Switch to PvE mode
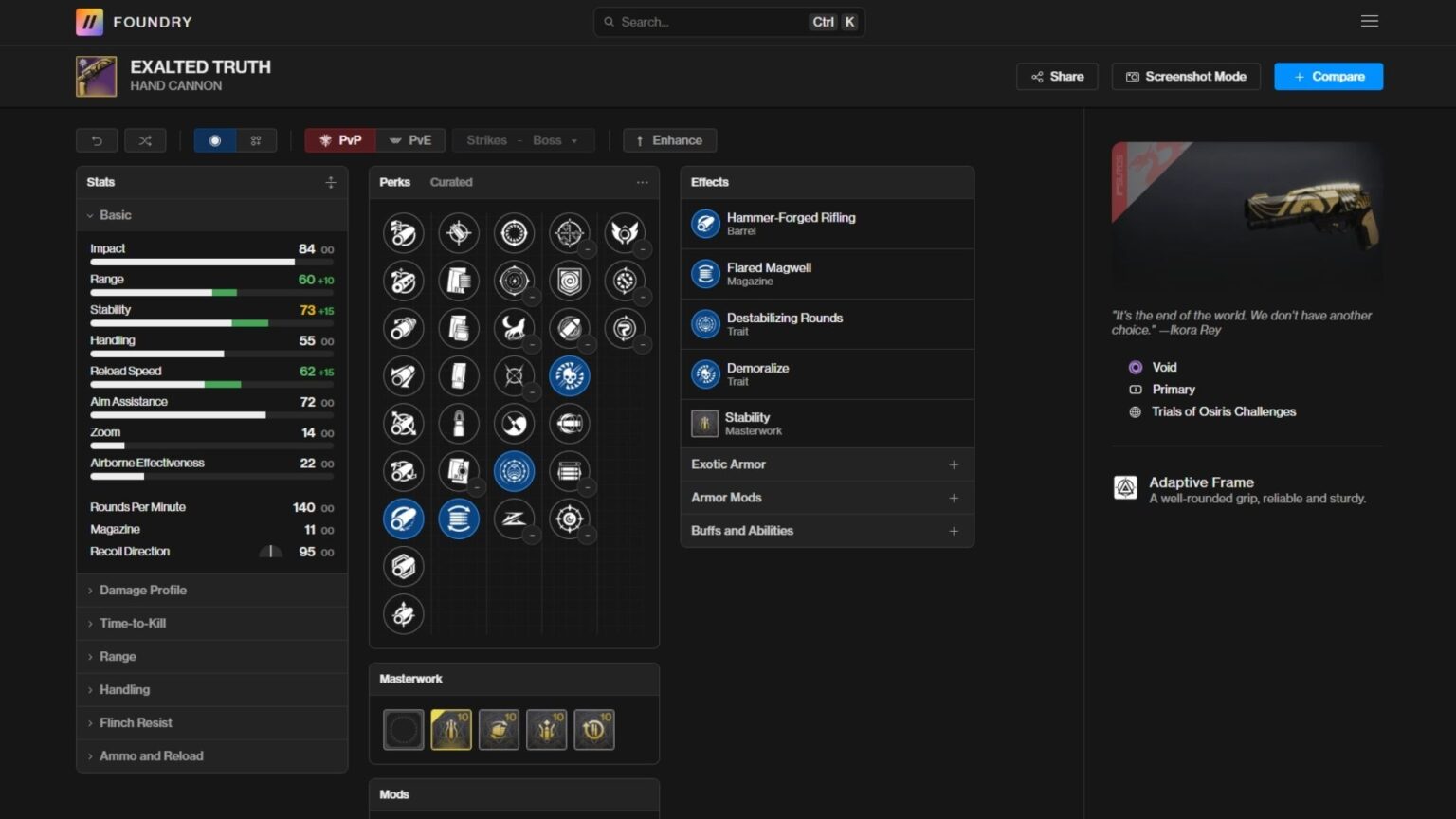Image resolution: width=1456 pixels, height=819 pixels. pyautogui.click(x=409, y=140)
